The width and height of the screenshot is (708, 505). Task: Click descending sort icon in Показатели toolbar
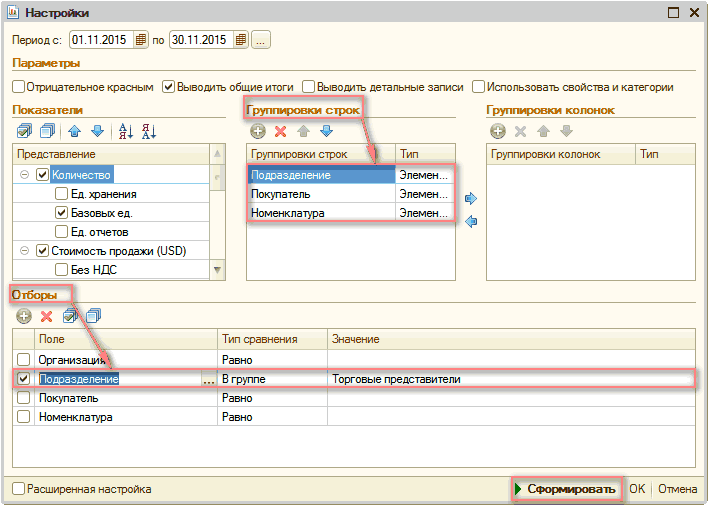[149, 131]
